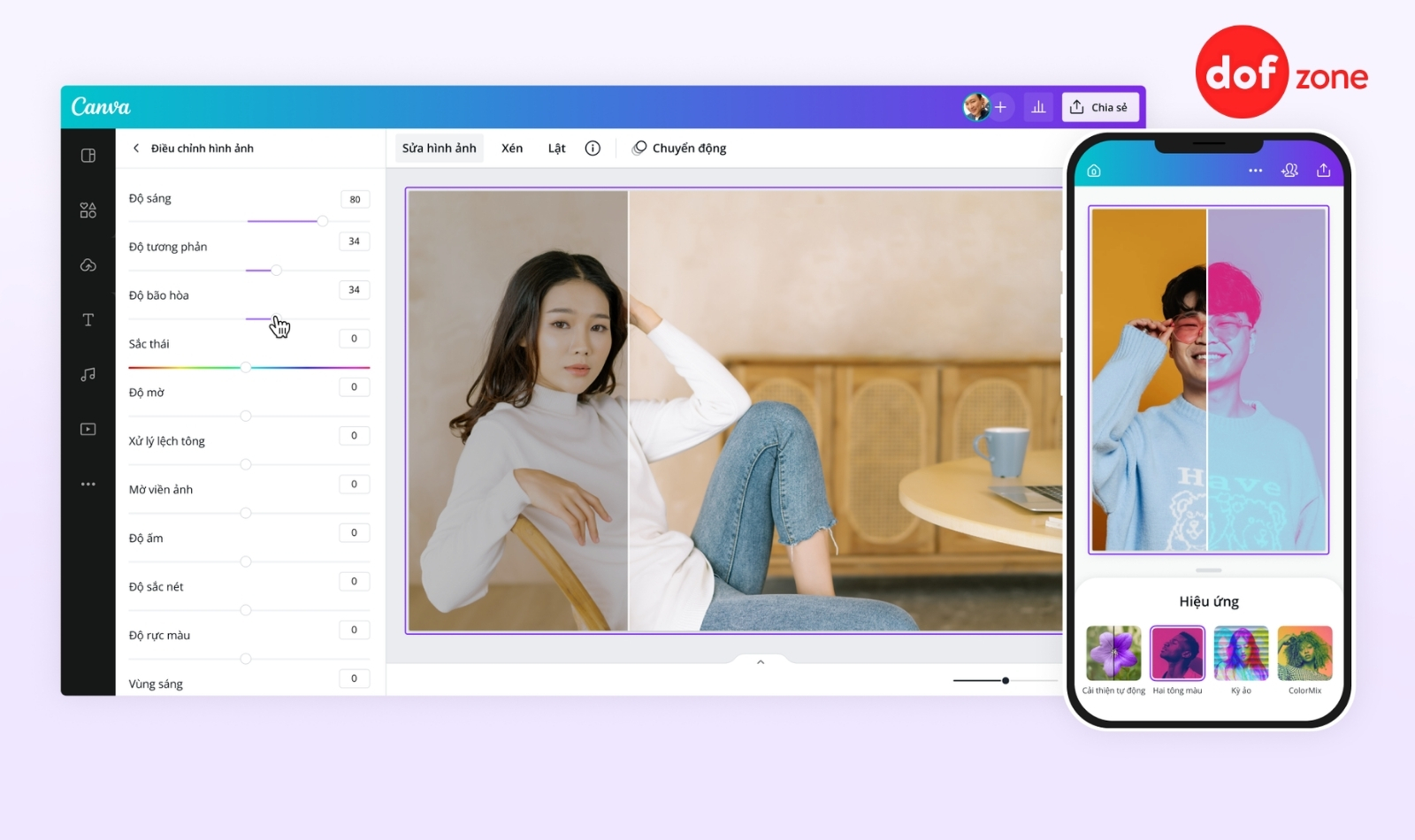The image size is (1415, 840).
Task: Click the Sắc thái value field
Action: pos(355,339)
